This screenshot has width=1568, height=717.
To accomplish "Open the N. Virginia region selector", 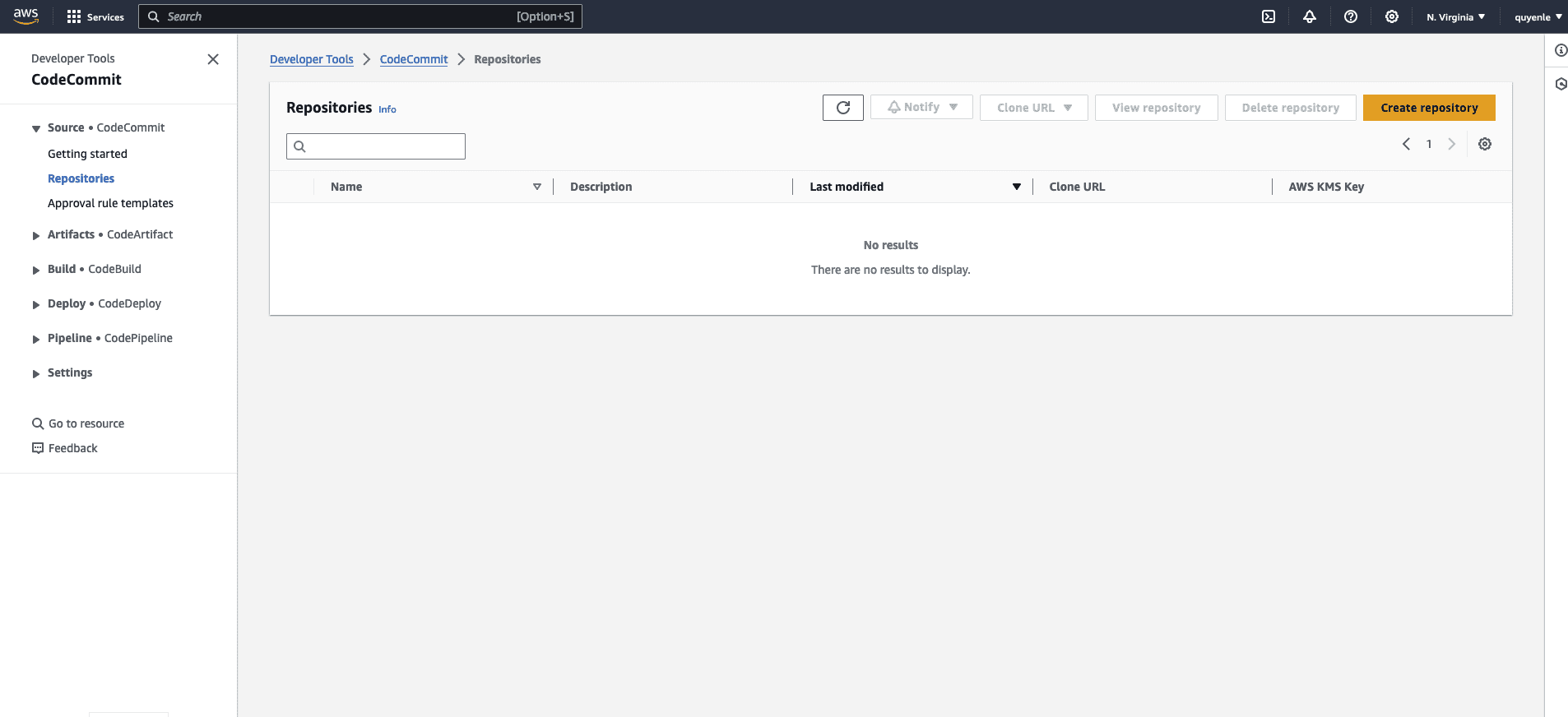I will click(1456, 16).
